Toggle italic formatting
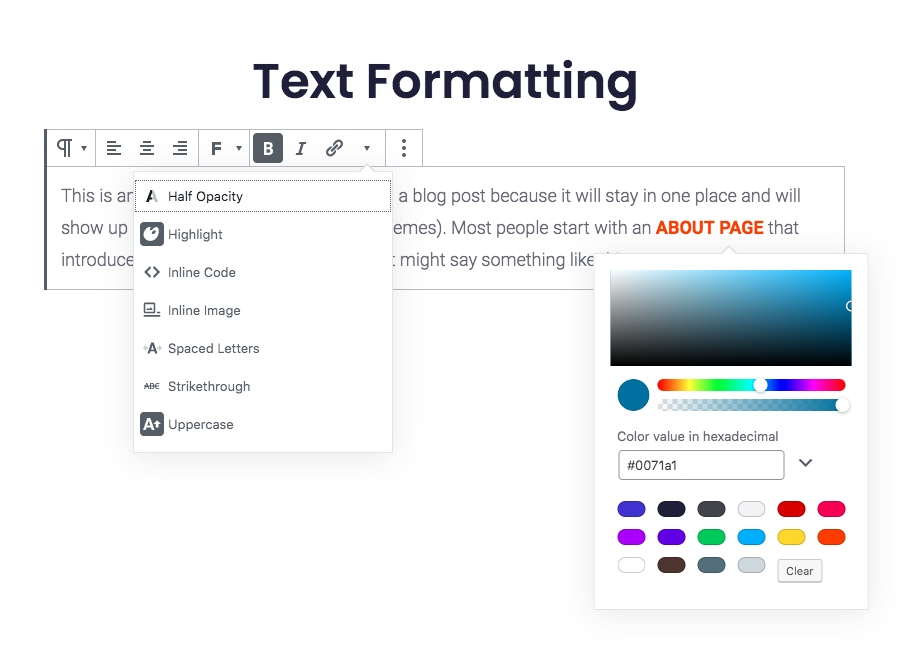911x672 pixels. (x=300, y=148)
